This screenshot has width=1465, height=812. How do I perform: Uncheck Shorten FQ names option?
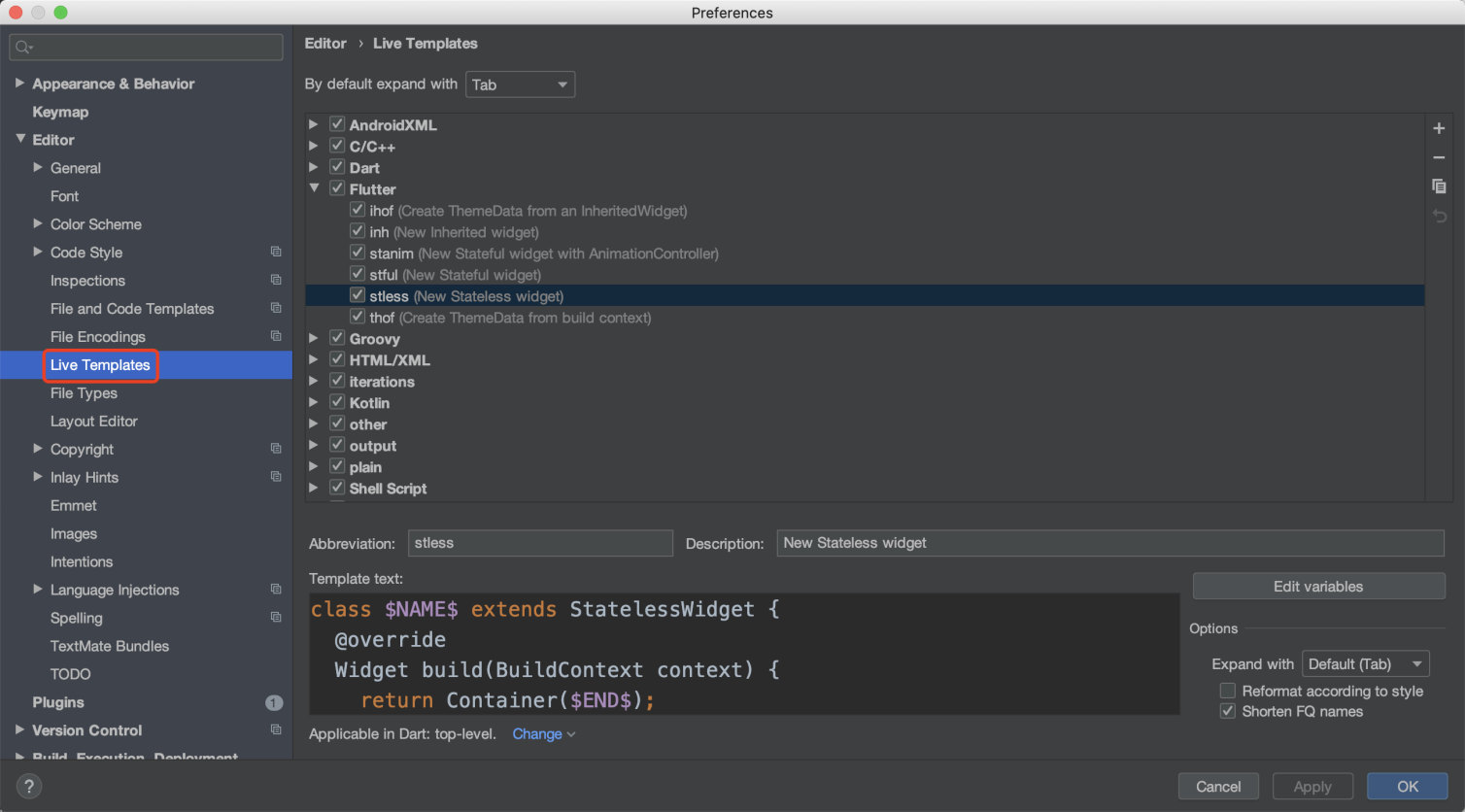point(1228,711)
